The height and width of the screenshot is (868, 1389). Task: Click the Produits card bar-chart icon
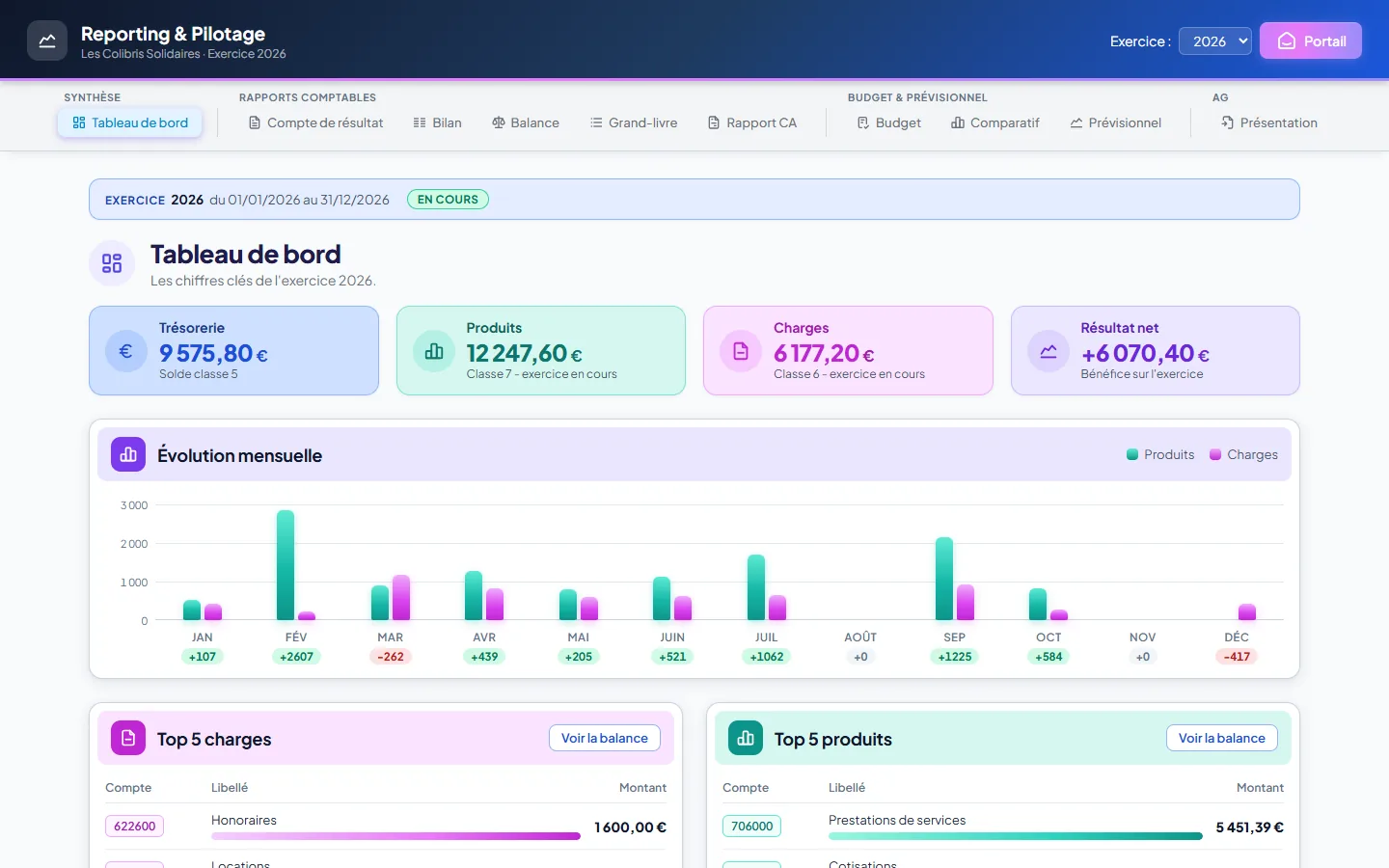(x=433, y=351)
